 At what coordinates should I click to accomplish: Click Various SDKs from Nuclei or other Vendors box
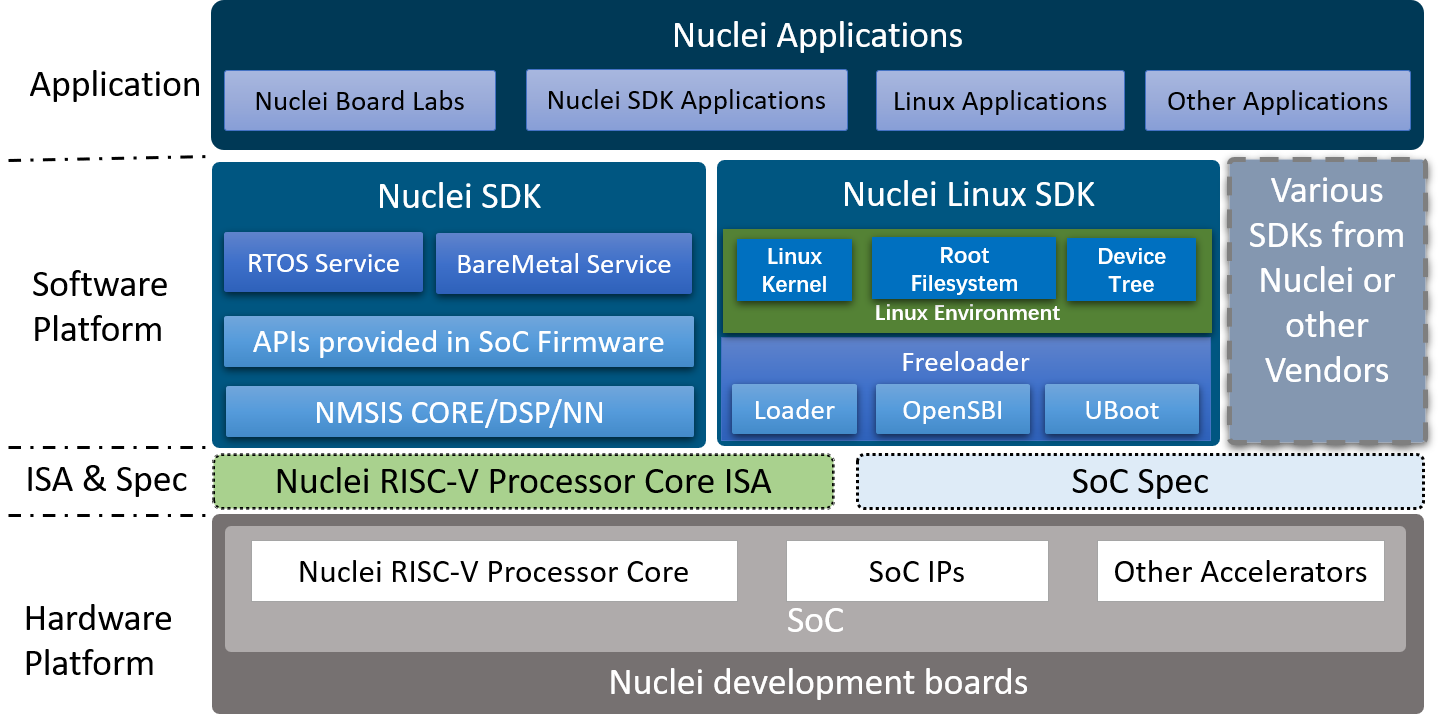[1327, 300]
